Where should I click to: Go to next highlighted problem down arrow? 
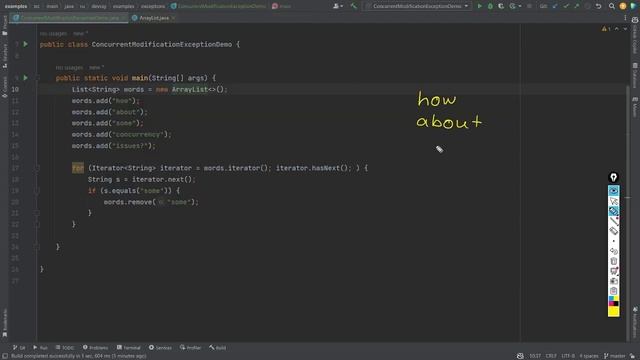[x=625, y=29]
